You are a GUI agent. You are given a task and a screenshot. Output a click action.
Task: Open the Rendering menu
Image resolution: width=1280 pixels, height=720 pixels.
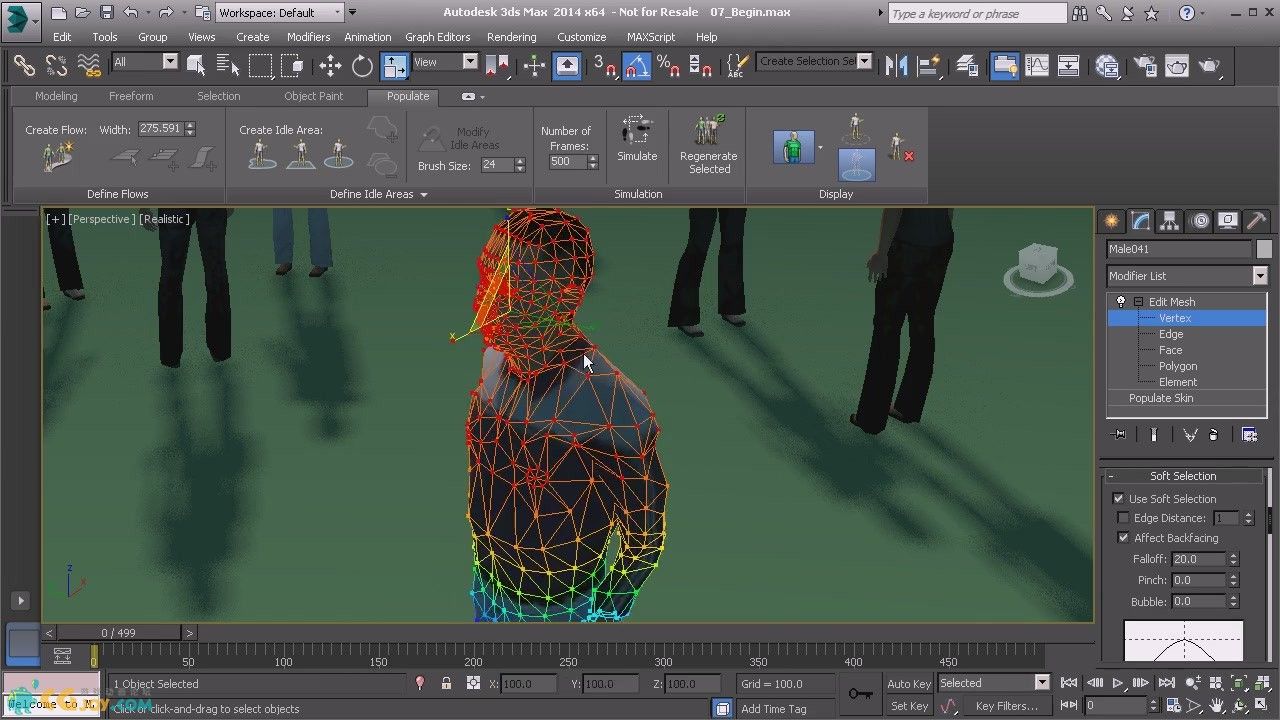pyautogui.click(x=511, y=37)
